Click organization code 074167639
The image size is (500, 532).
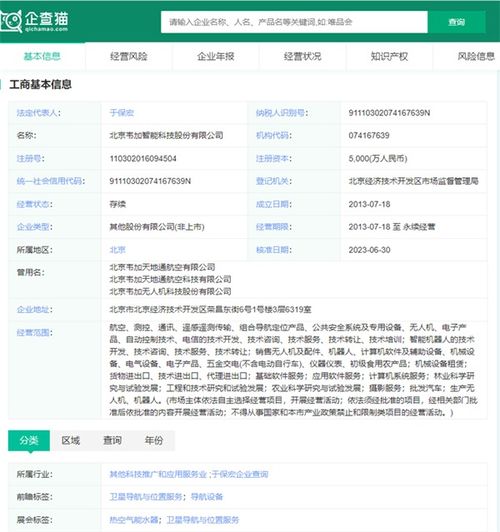pos(369,135)
